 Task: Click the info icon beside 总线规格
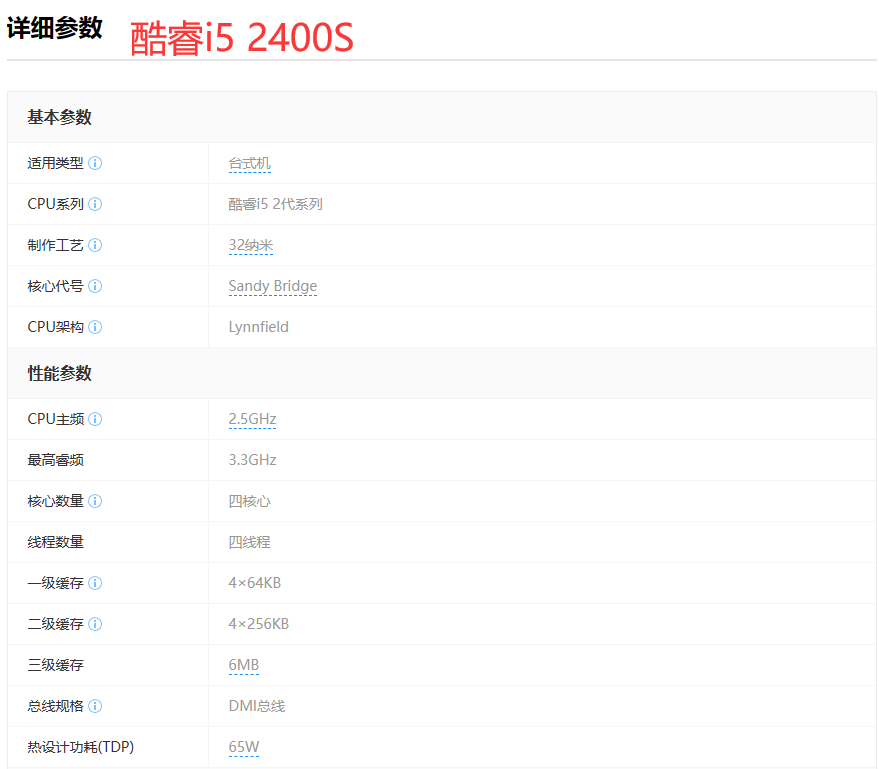point(95,706)
